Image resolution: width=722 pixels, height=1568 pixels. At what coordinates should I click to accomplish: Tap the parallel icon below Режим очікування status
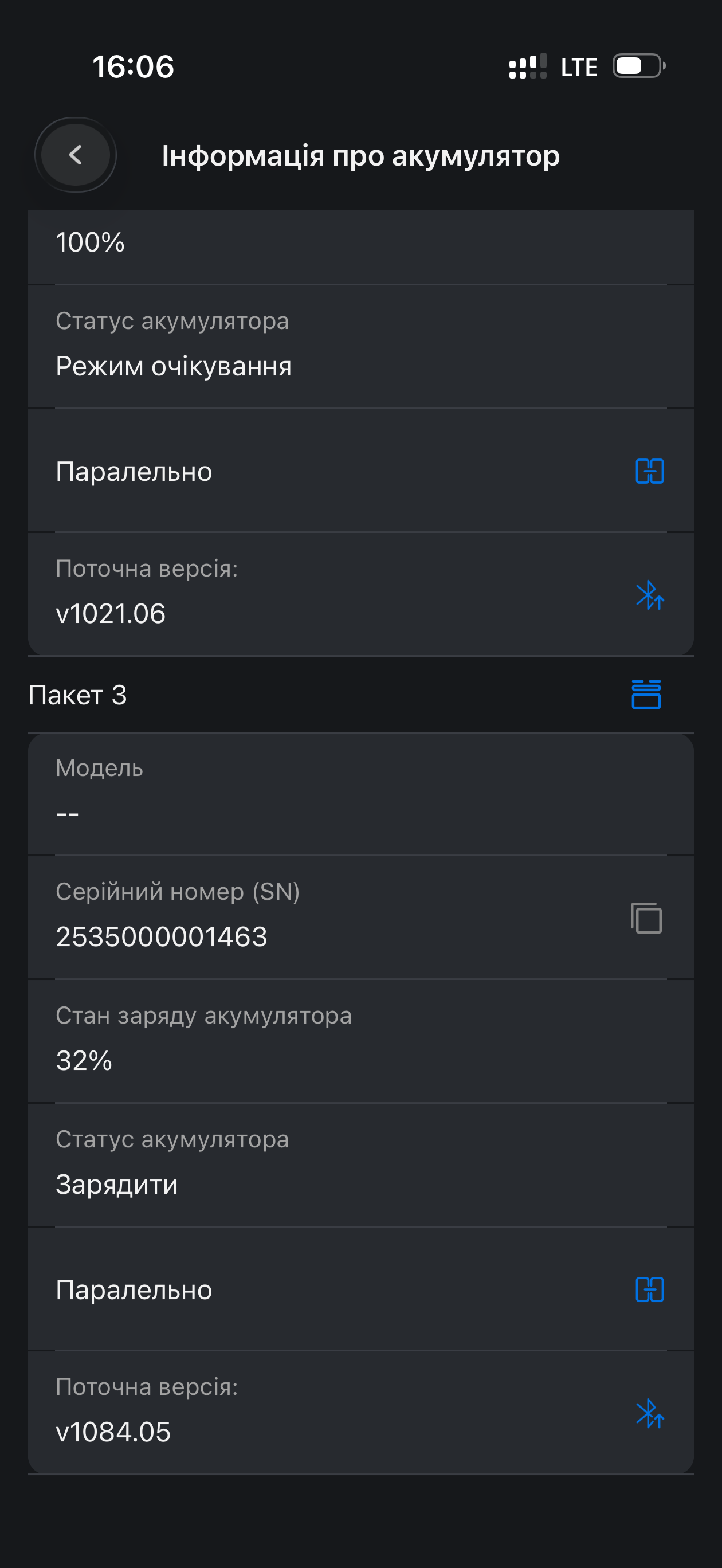pos(650,471)
